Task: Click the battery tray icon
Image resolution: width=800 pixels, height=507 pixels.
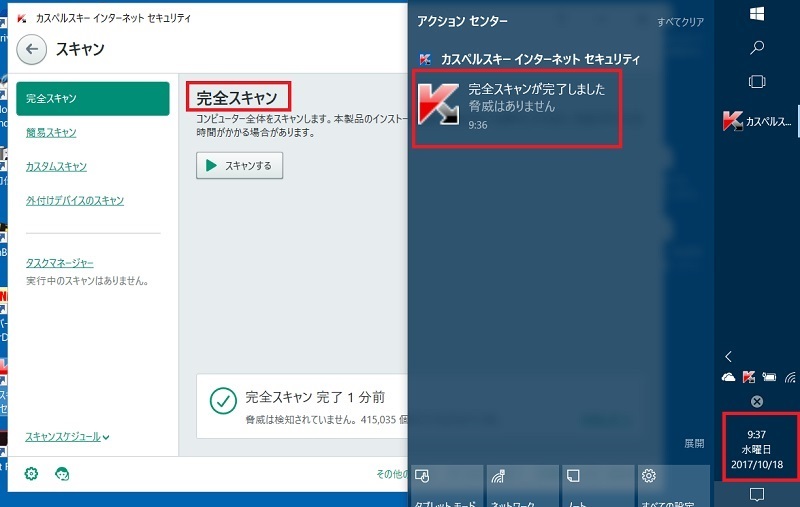Action: point(769,377)
